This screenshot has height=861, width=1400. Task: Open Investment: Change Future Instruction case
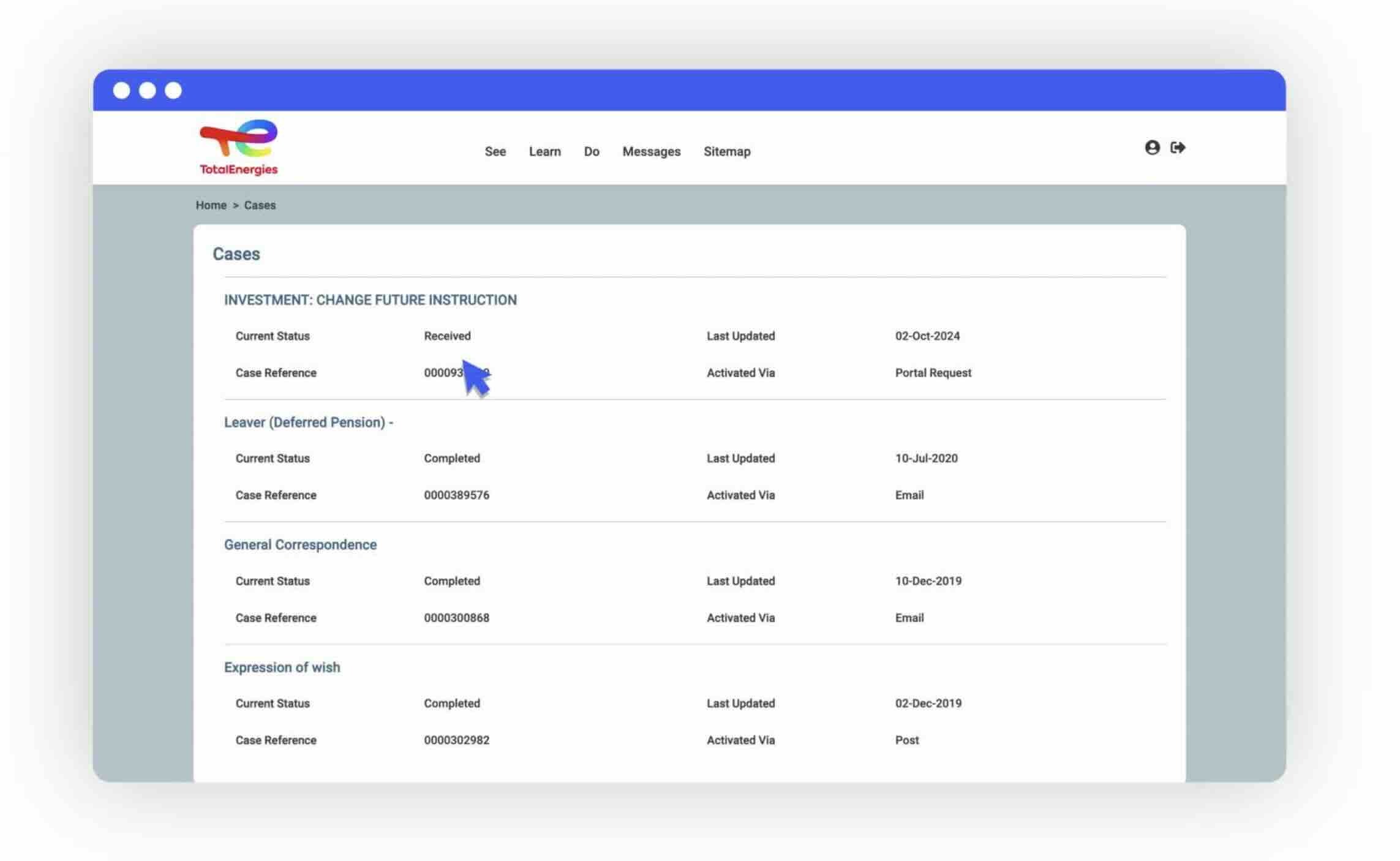(x=370, y=300)
